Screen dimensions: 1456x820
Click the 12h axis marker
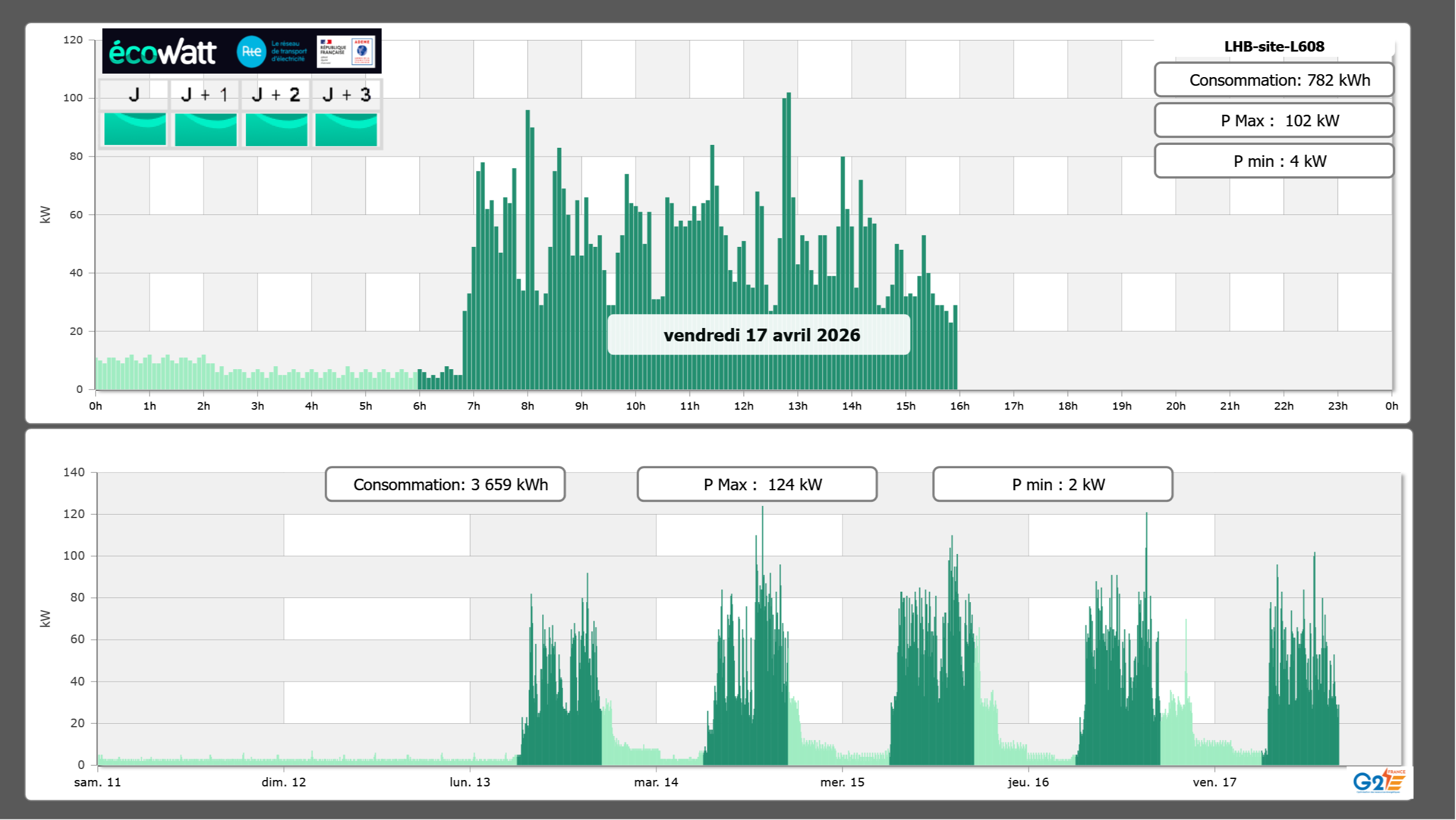[743, 406]
